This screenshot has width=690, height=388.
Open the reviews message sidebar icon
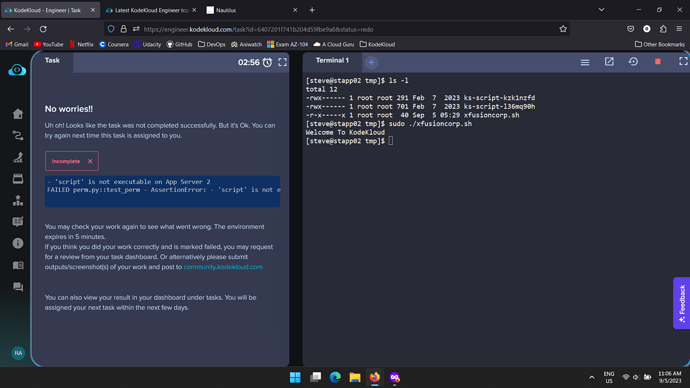[x=18, y=222]
